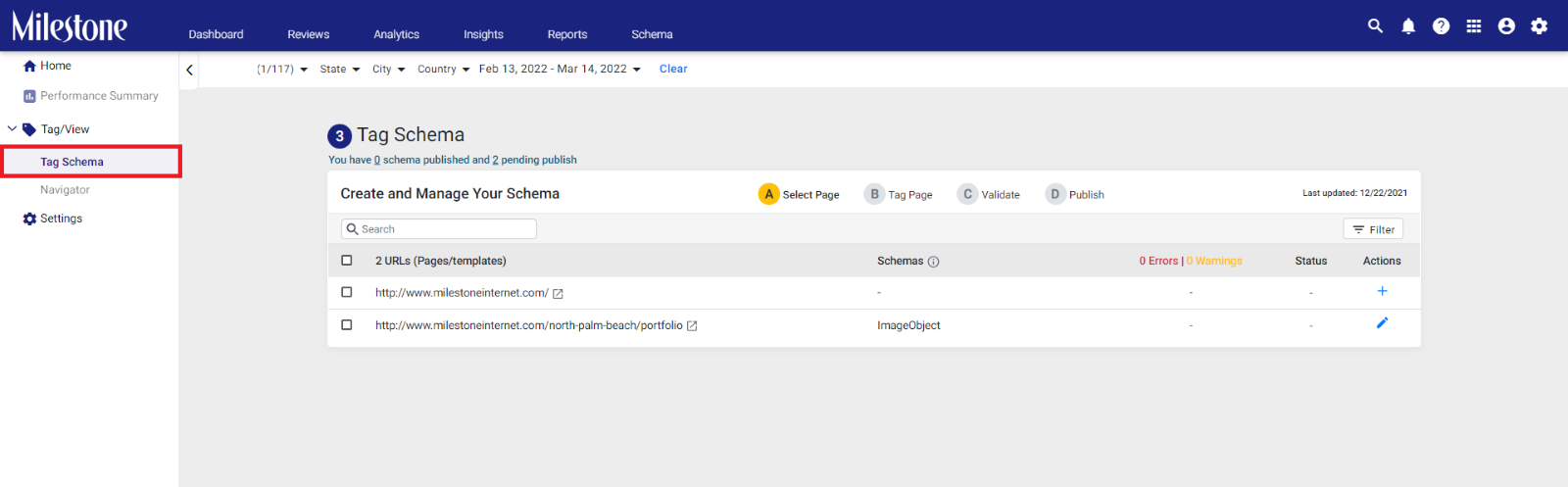Viewport: 1568px width, 487px height.
Task: Collapse the sidebar with the left chevron
Action: 189,70
